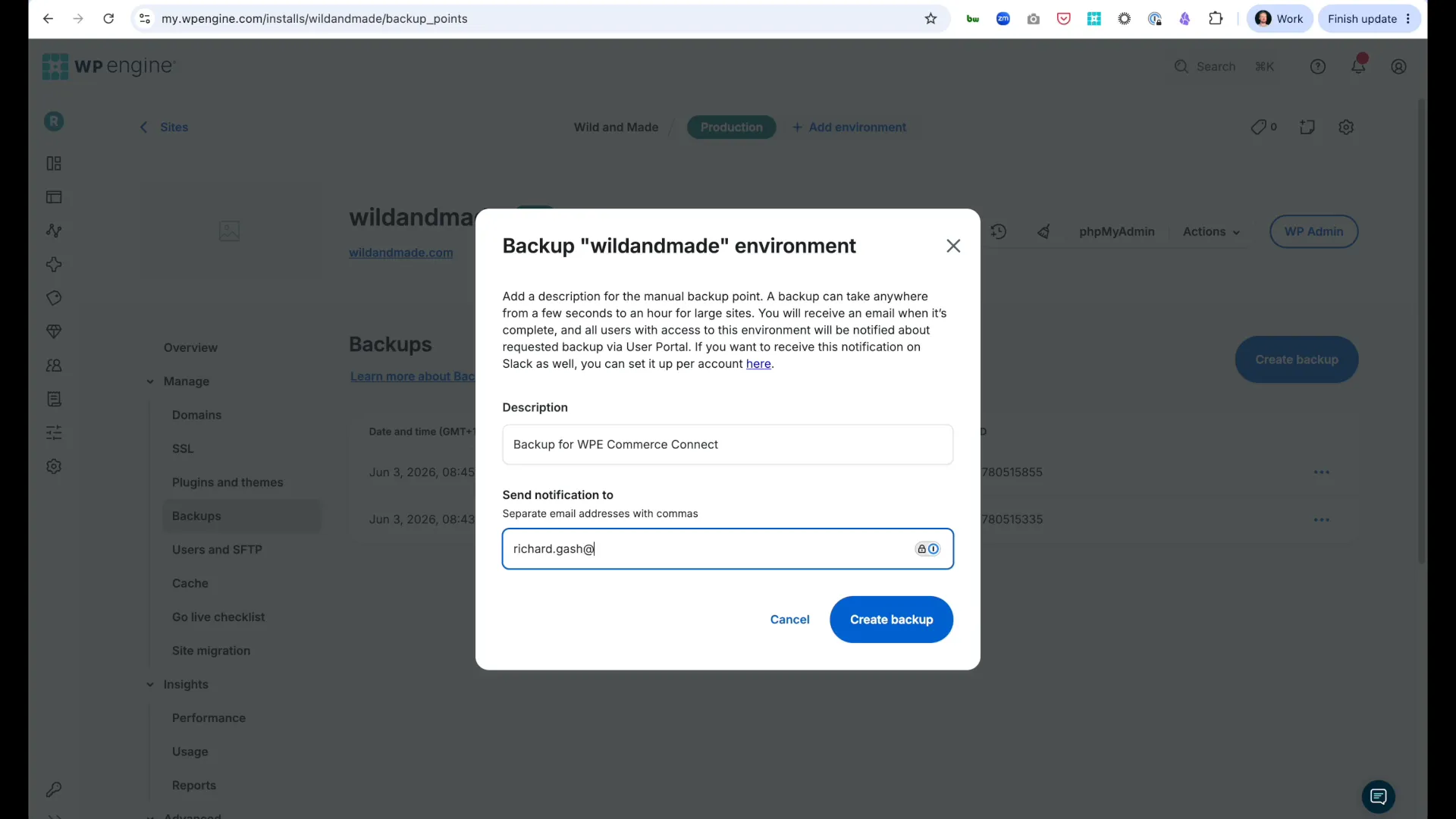Viewport: 1456px width, 819px height.
Task: Open the WP Engine logo home
Action: point(108,67)
